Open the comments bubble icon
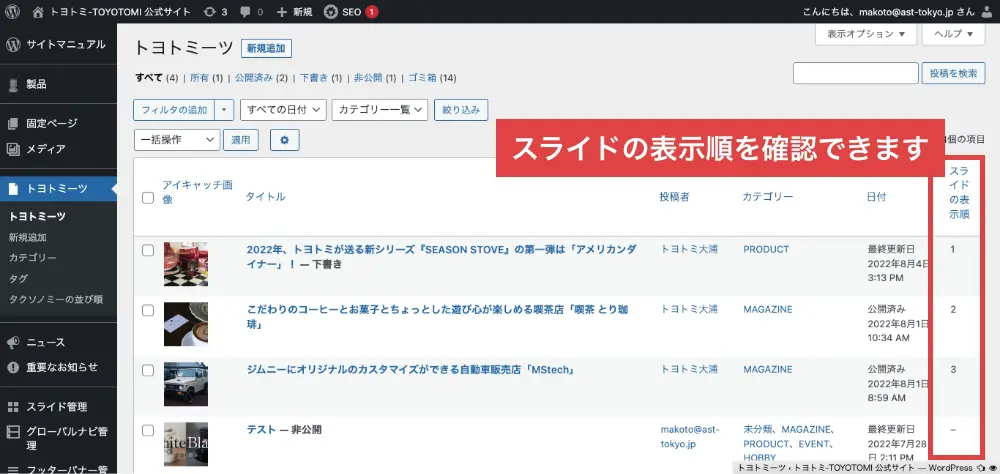The height and width of the screenshot is (474, 1000). tap(246, 11)
